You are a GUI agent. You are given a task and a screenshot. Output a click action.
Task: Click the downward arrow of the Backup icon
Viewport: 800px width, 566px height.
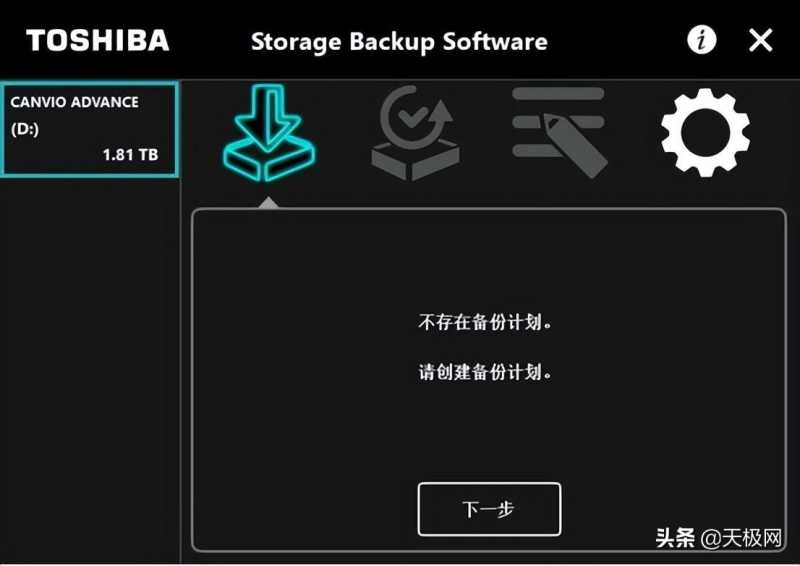pyautogui.click(x=269, y=118)
